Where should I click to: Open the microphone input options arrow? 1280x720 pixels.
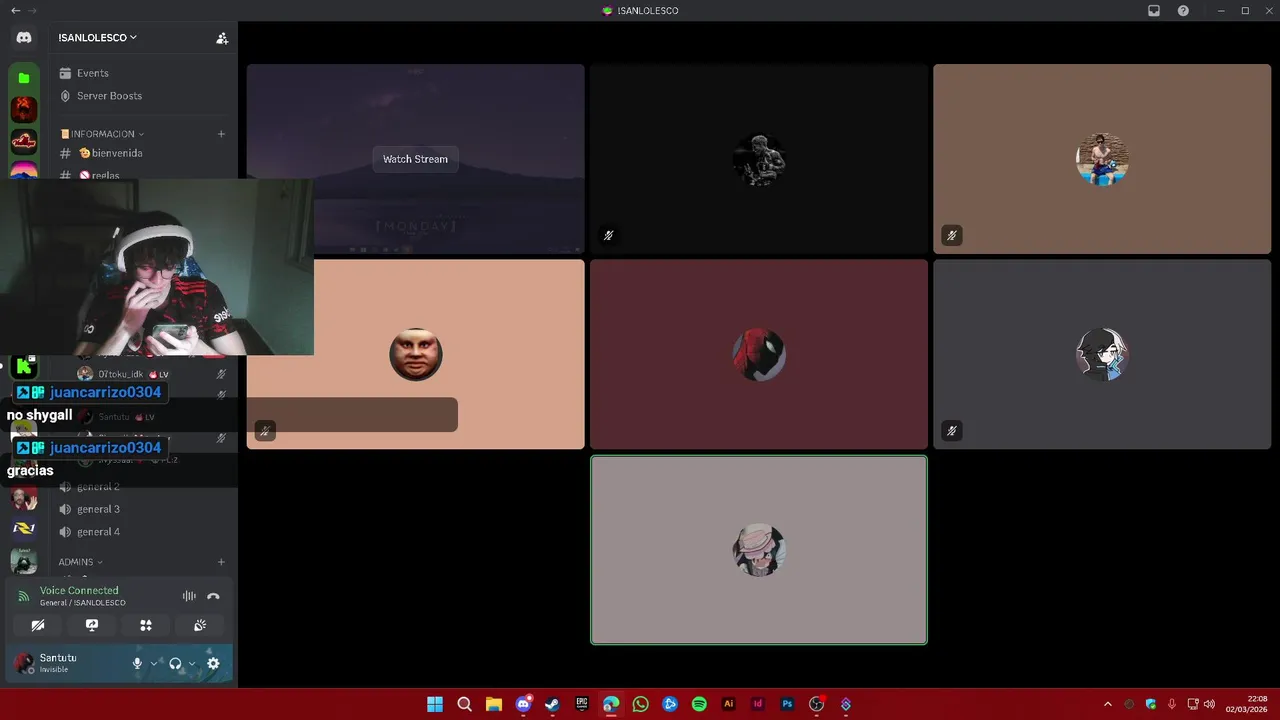tap(154, 663)
